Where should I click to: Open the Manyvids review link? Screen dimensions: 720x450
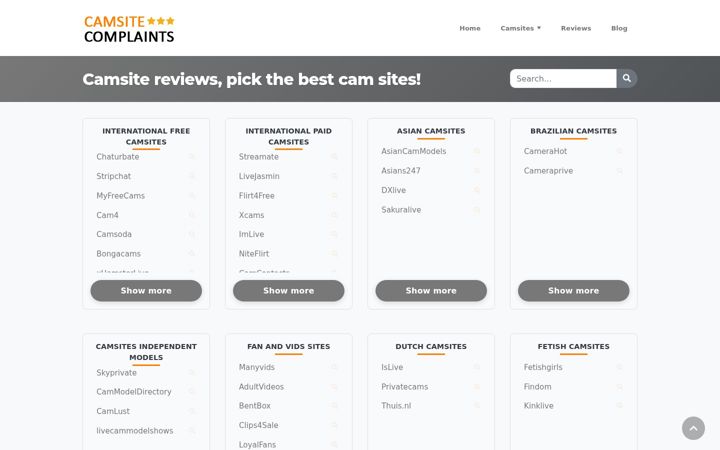click(x=256, y=367)
